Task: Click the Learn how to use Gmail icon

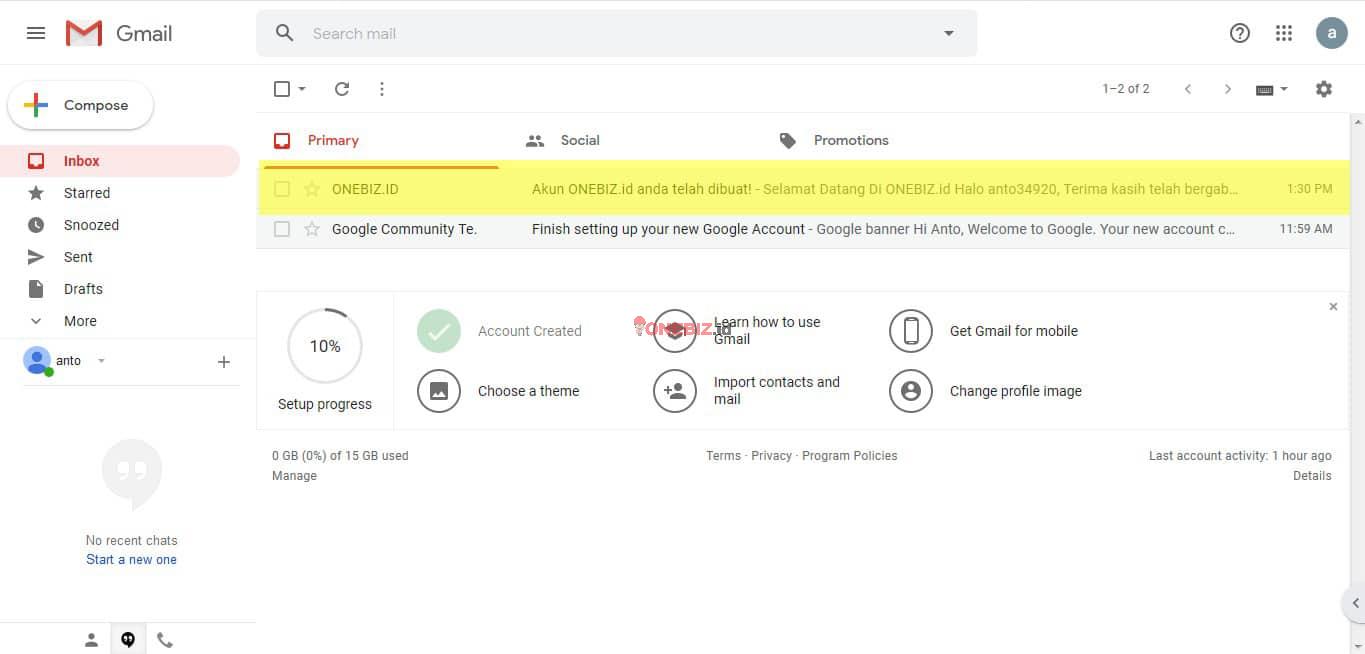Action: (x=675, y=331)
